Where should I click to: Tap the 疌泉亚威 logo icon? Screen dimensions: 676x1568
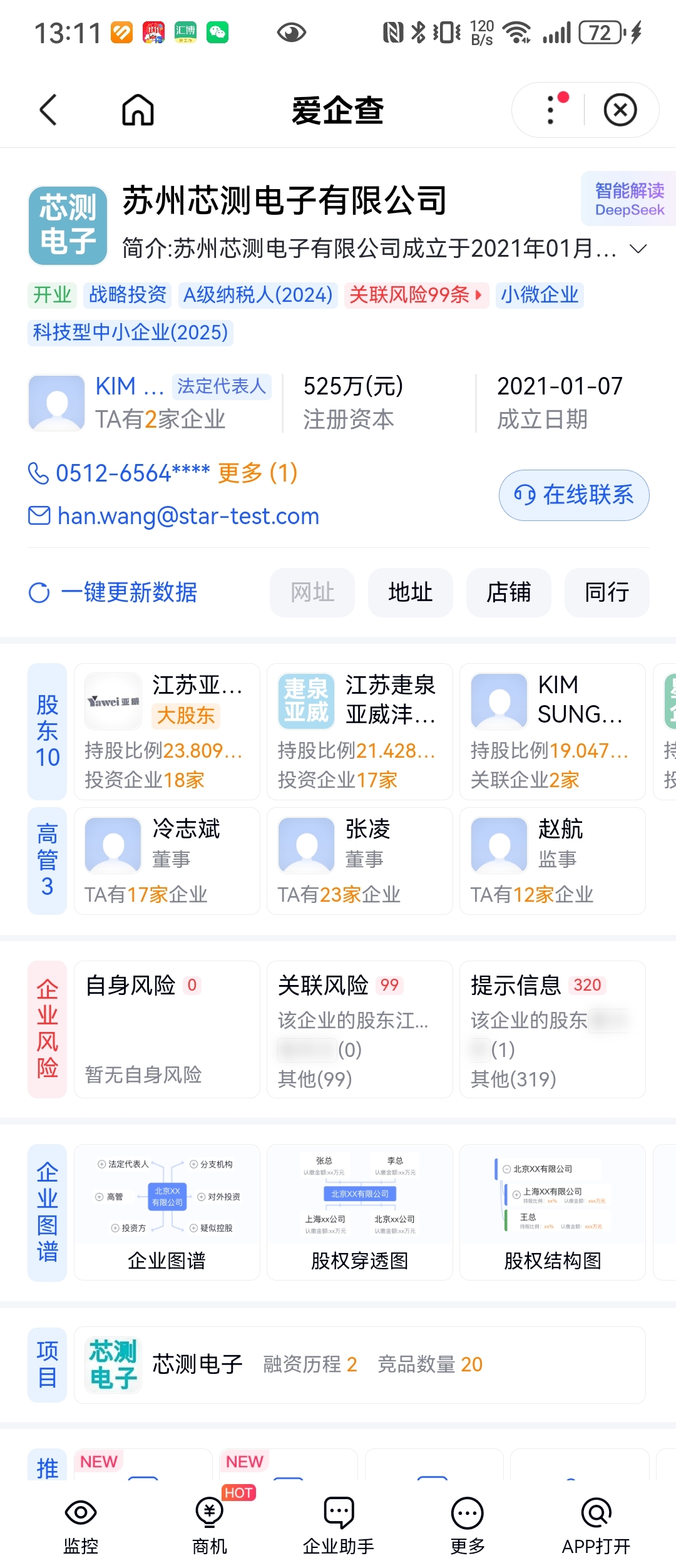[306, 701]
